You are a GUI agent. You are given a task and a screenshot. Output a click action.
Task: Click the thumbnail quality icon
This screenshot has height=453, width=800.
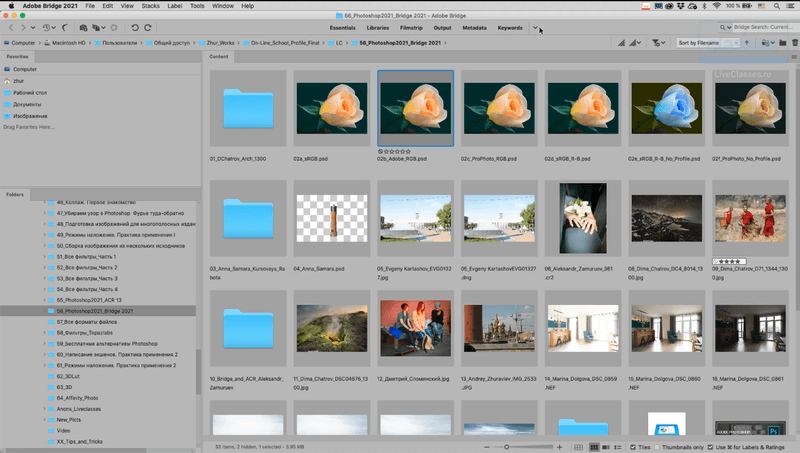pyautogui.click(x=621, y=43)
